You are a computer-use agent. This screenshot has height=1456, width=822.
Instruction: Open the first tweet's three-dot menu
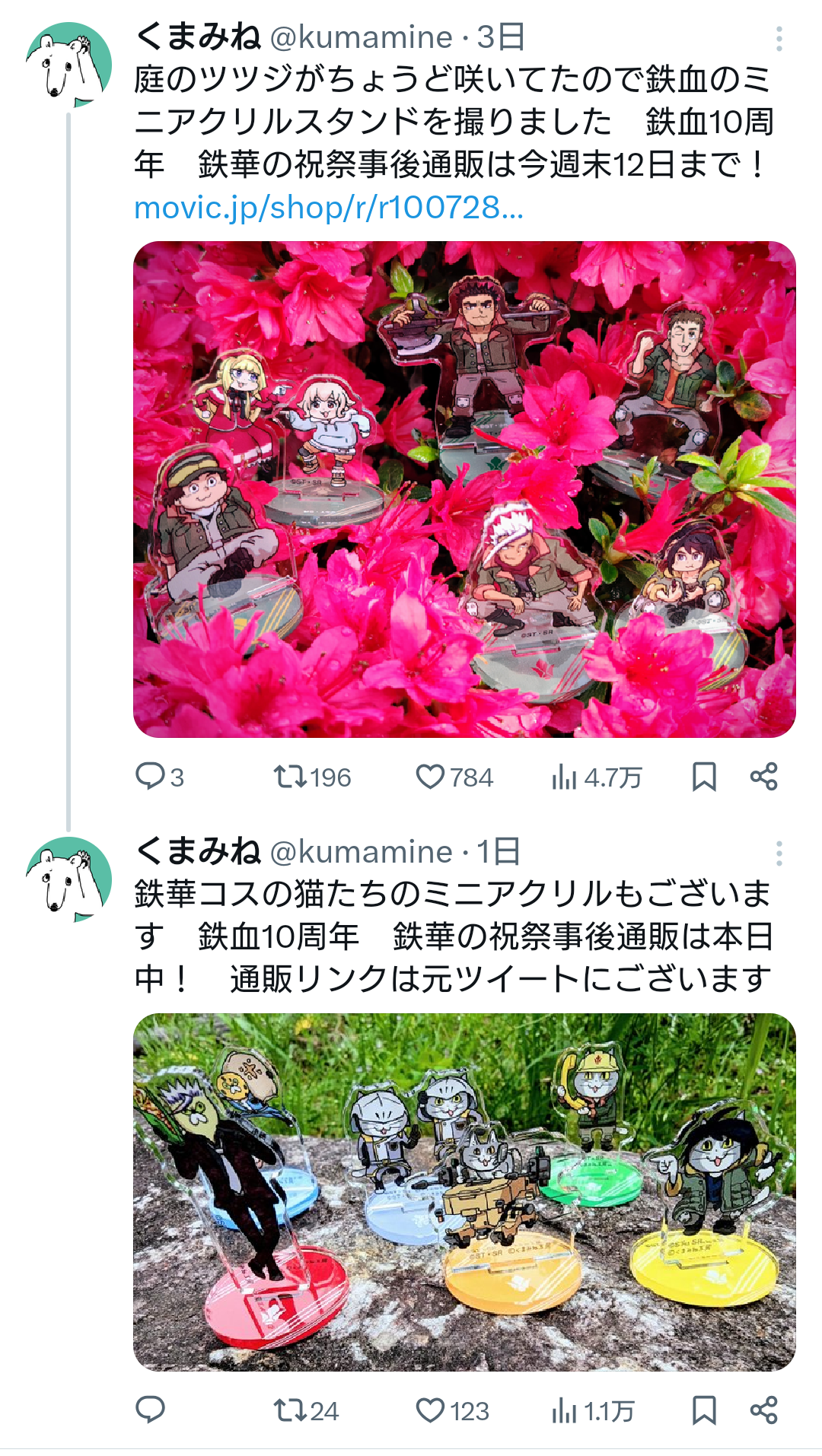pos(779,38)
